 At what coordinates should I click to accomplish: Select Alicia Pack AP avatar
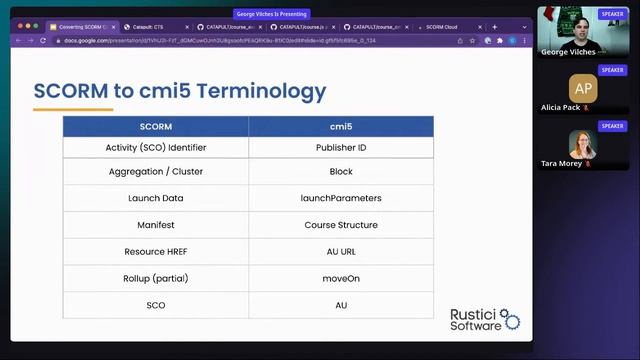(583, 88)
